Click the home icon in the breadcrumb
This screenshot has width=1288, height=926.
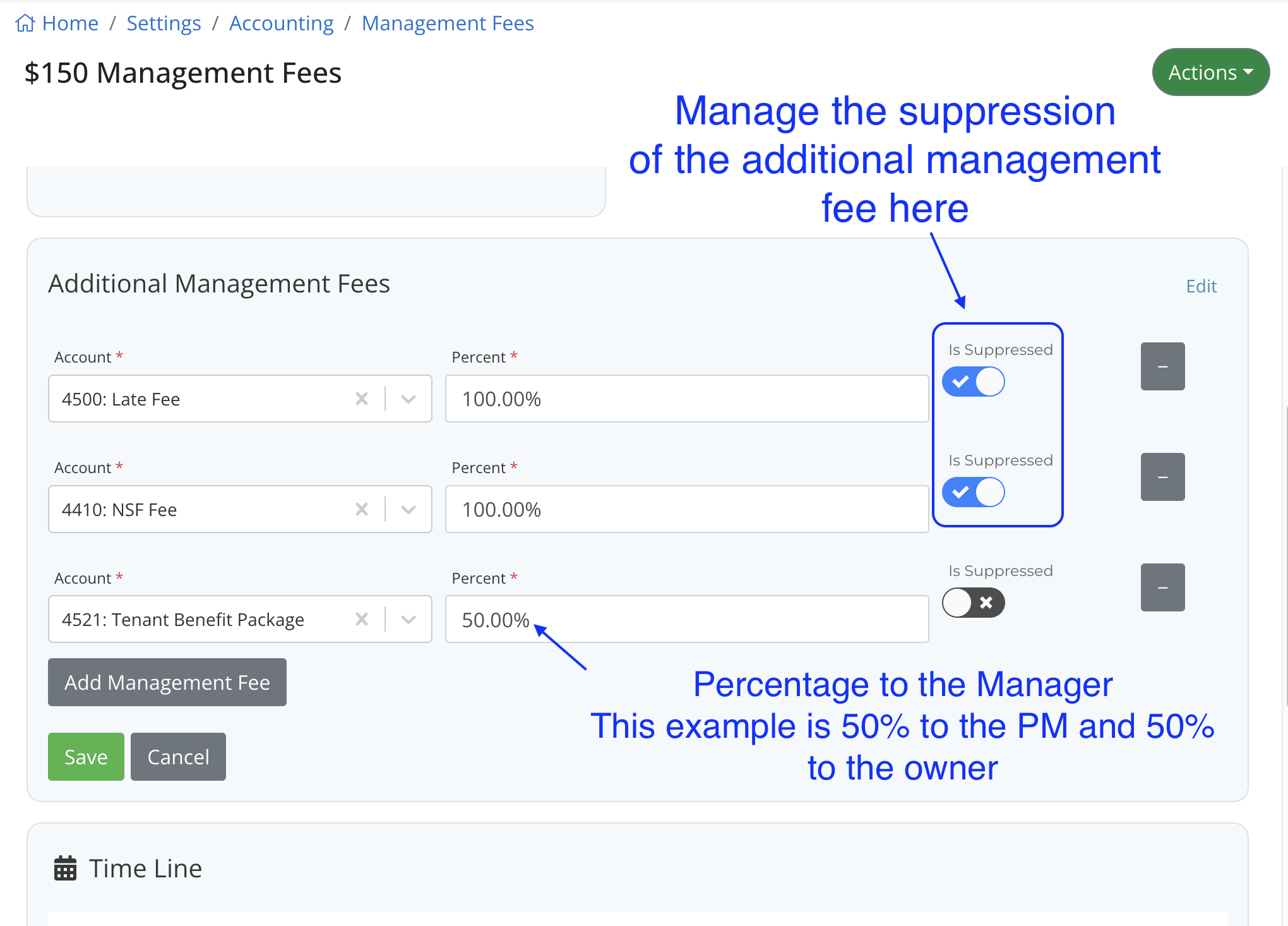point(25,23)
